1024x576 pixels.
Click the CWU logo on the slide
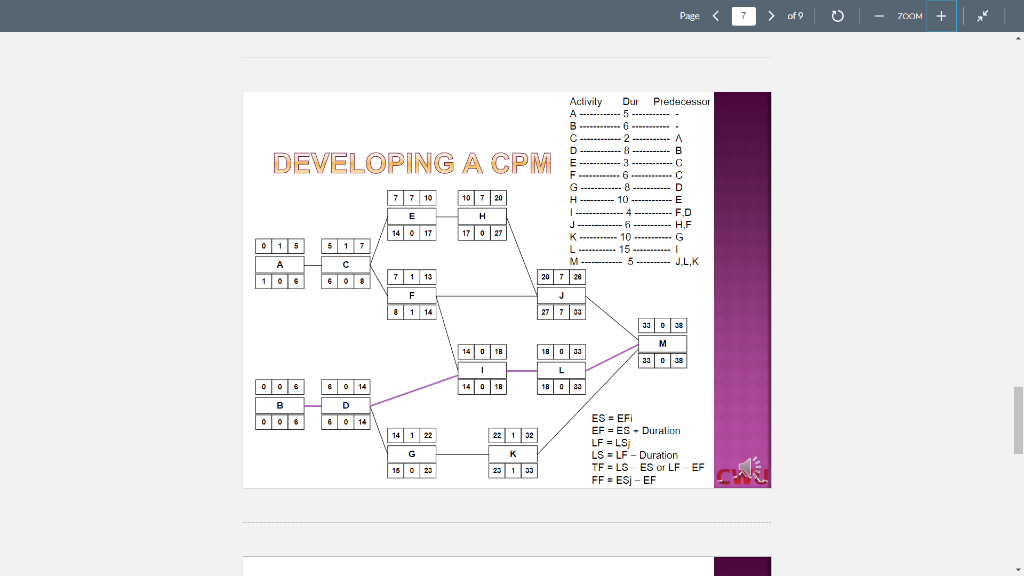[x=743, y=477]
